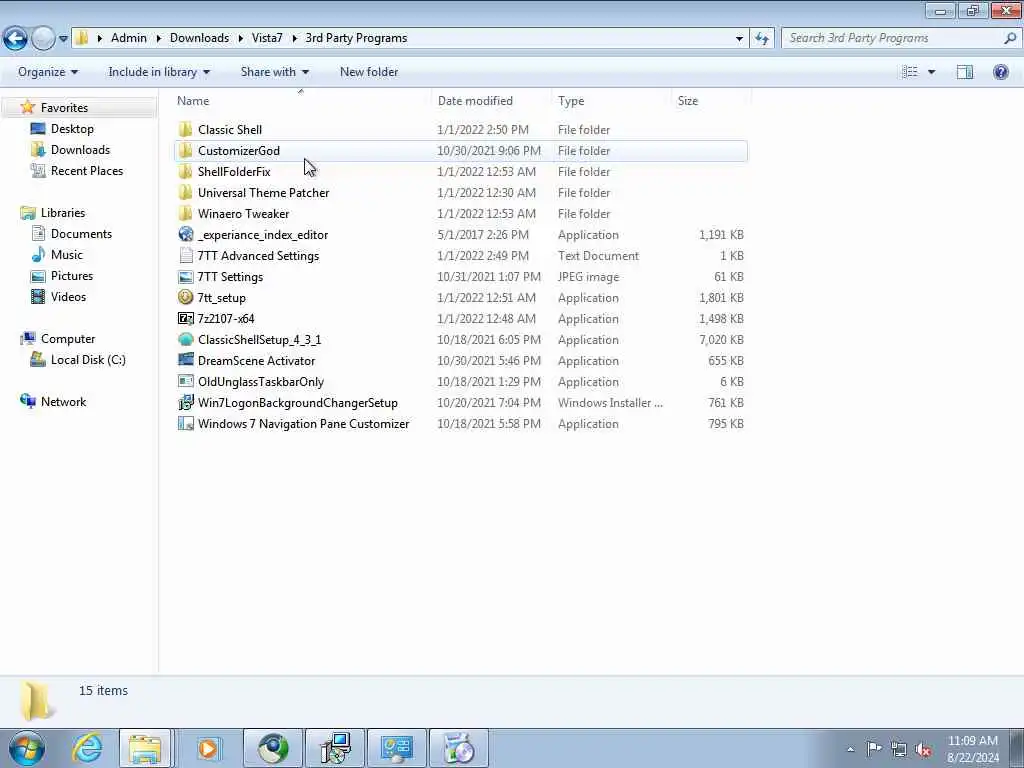
Task: Select the _experiance_index_editor application icon
Action: click(185, 234)
